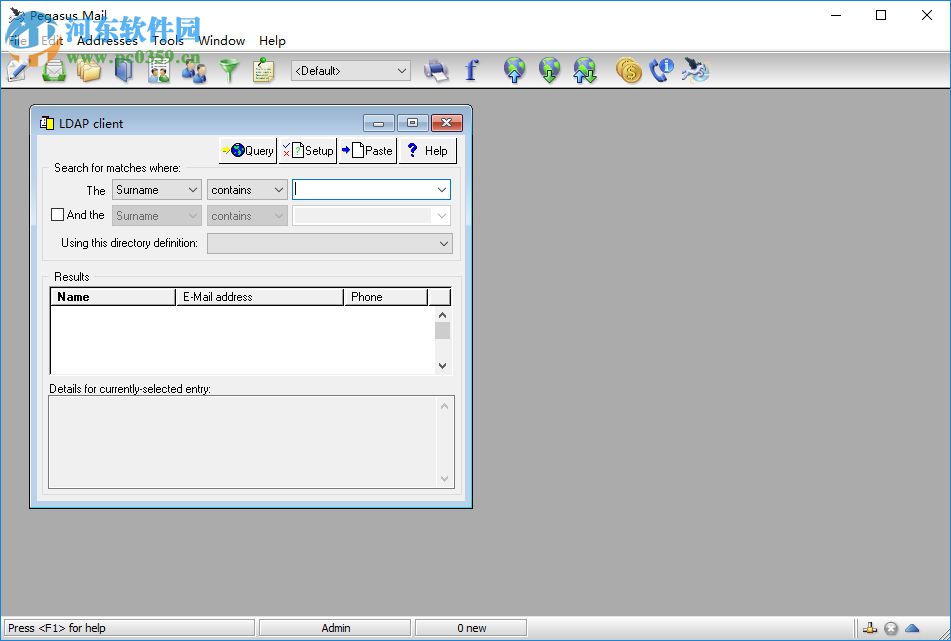Maximize the LDAP client window
951x641 pixels.
(412, 123)
